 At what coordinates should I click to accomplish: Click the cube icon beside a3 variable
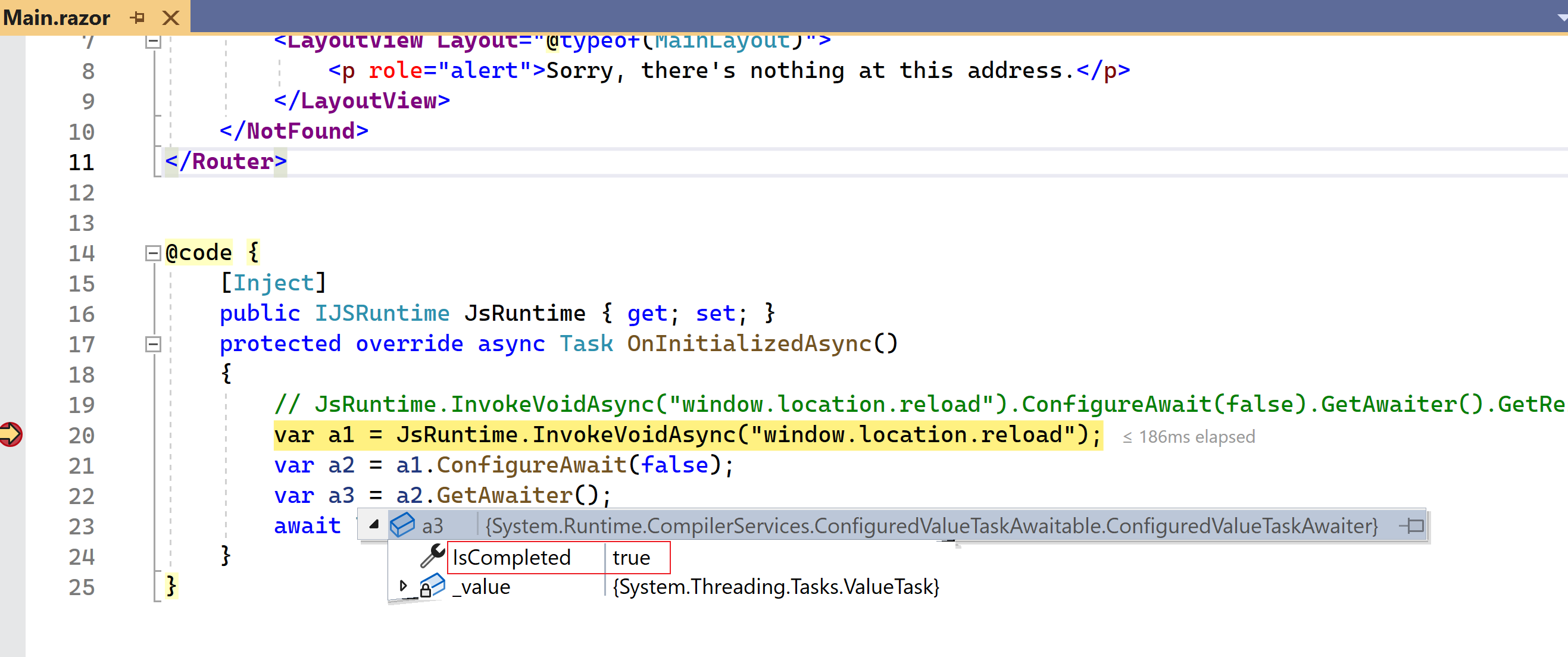[x=403, y=525]
